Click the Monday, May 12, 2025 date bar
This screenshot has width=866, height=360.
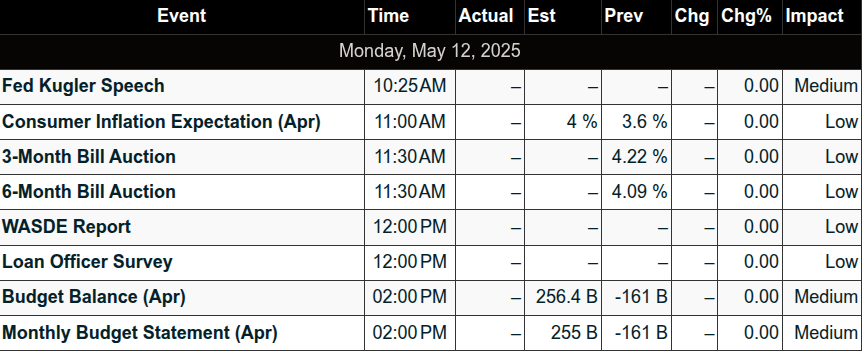pyautogui.click(x=431, y=51)
